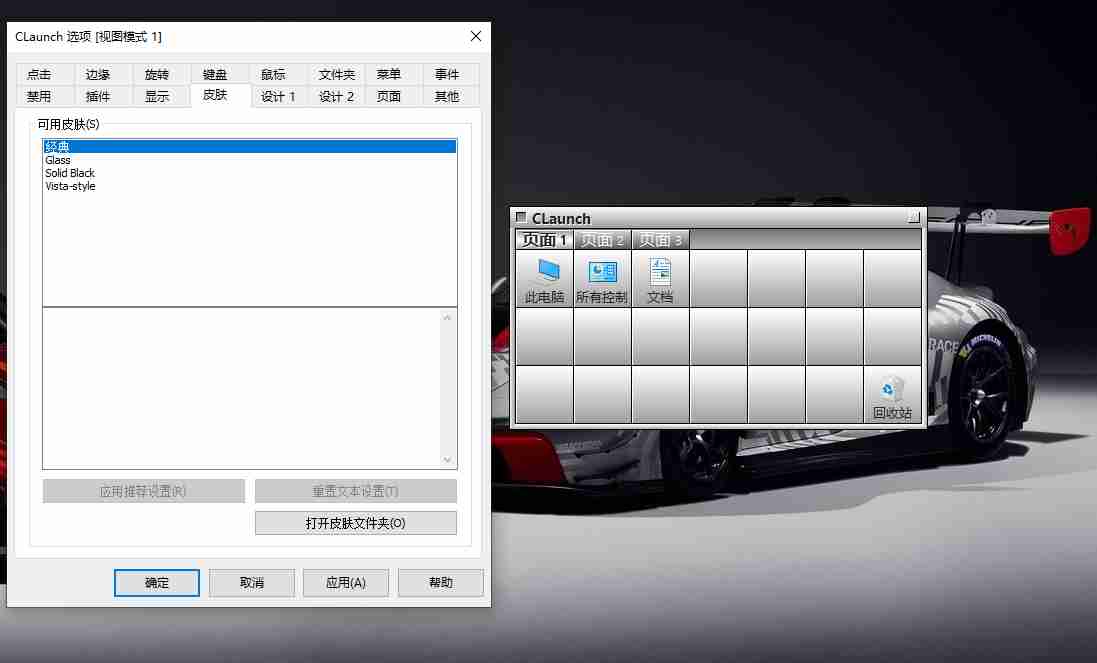
Task: Click 应用(A) to apply settings
Action: click(x=346, y=583)
